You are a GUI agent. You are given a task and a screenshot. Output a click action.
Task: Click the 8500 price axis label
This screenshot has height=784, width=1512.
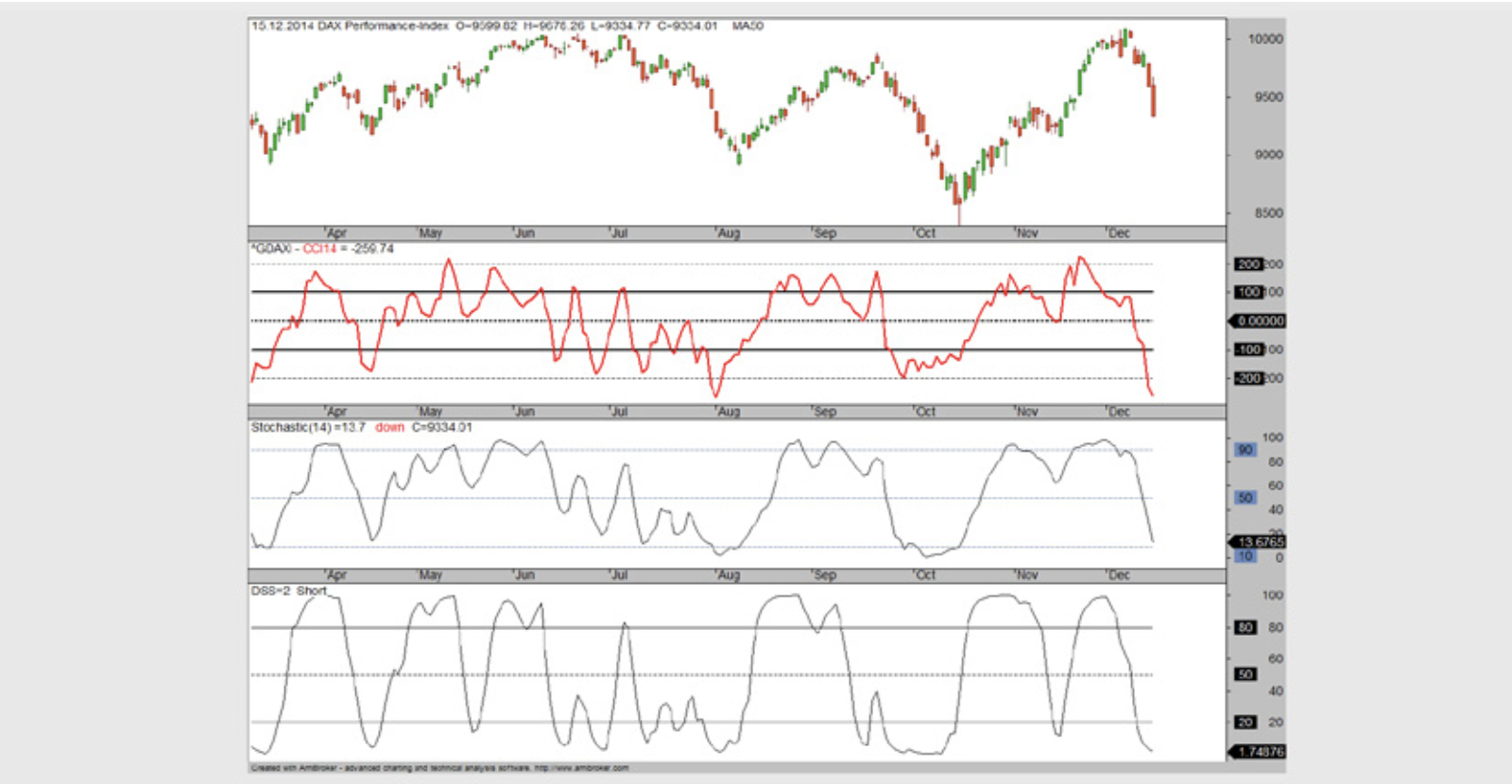(1269, 213)
